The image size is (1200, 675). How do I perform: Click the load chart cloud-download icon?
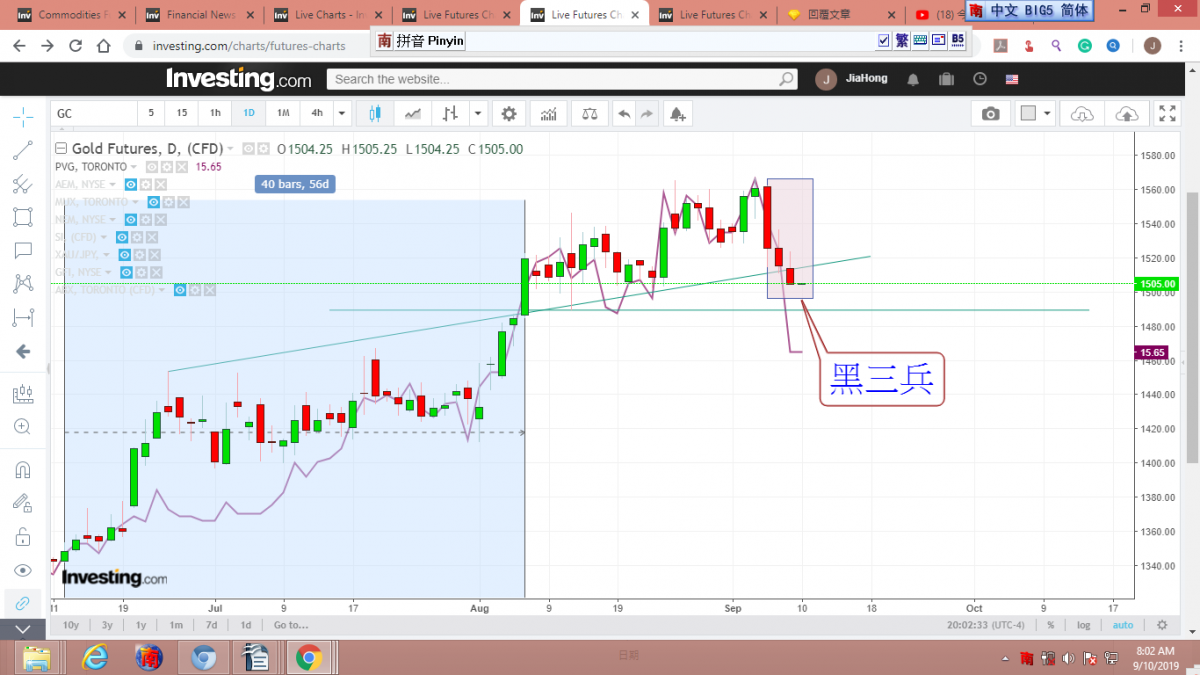1083,114
